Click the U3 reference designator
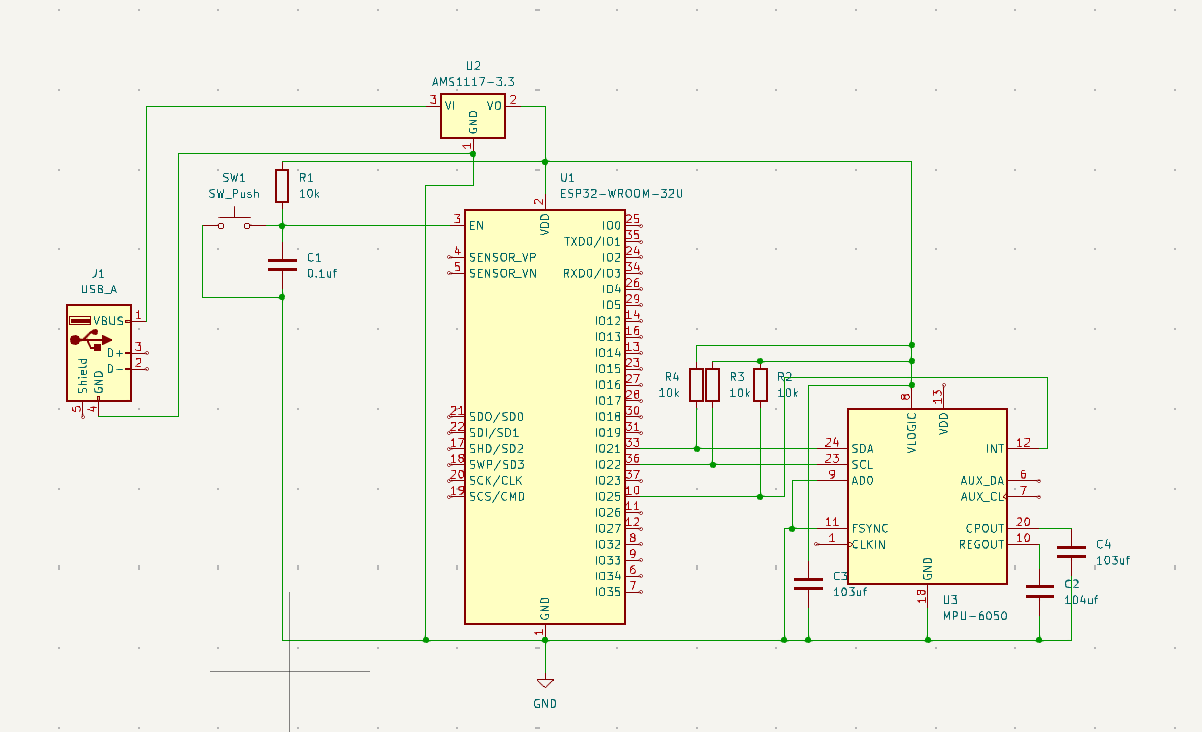 [951, 599]
